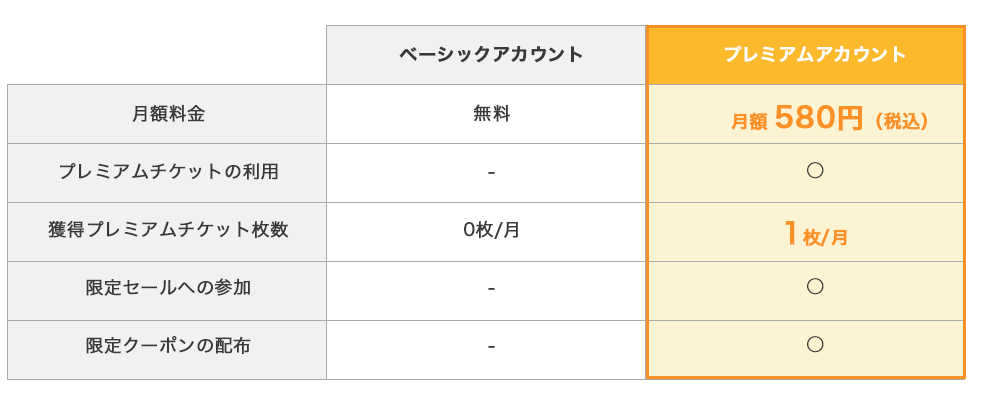Click the dash in basic 限定セールへの参加 cell
This screenshot has width=982, height=394.
coord(491,288)
